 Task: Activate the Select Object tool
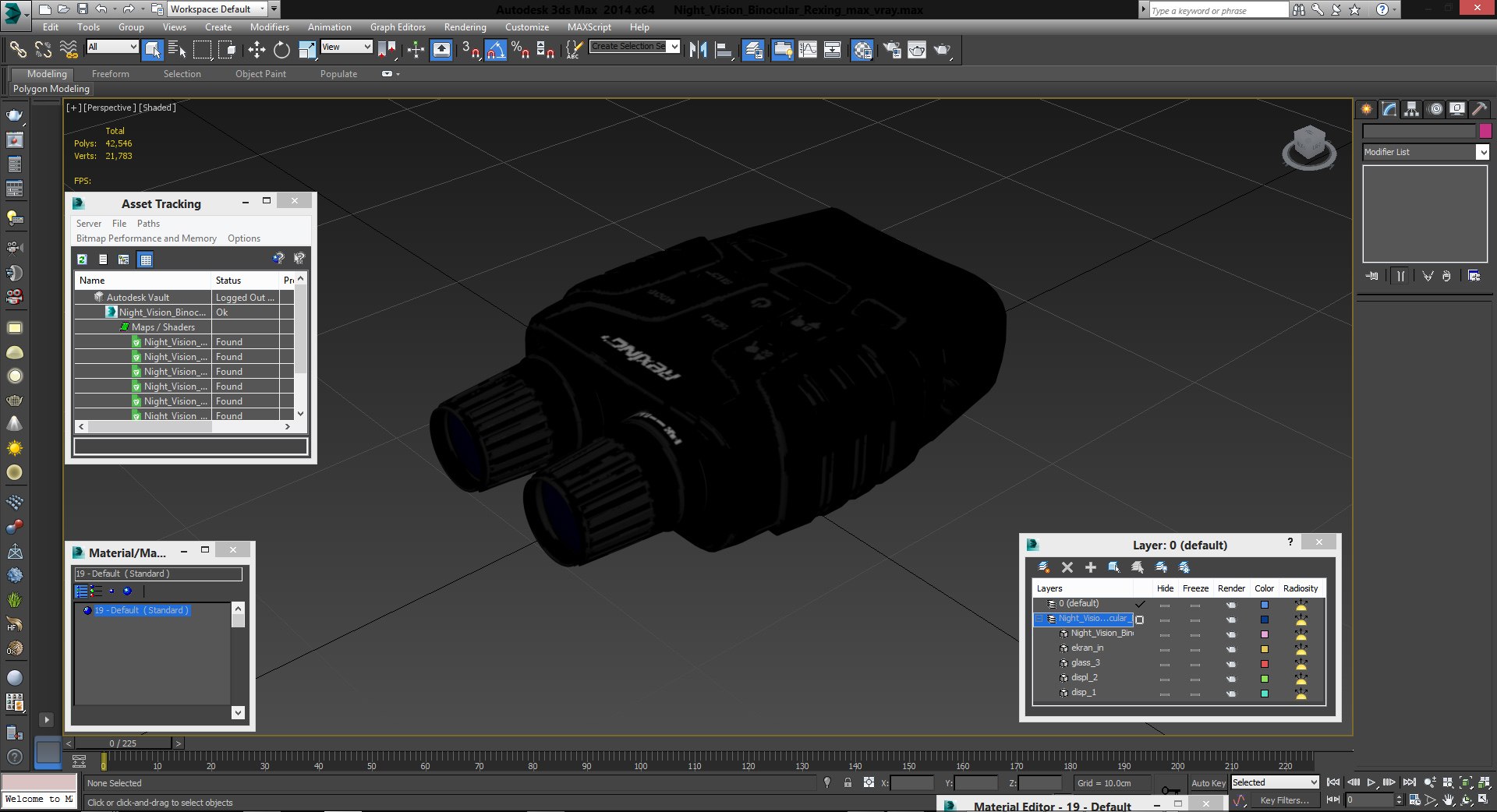pos(153,50)
